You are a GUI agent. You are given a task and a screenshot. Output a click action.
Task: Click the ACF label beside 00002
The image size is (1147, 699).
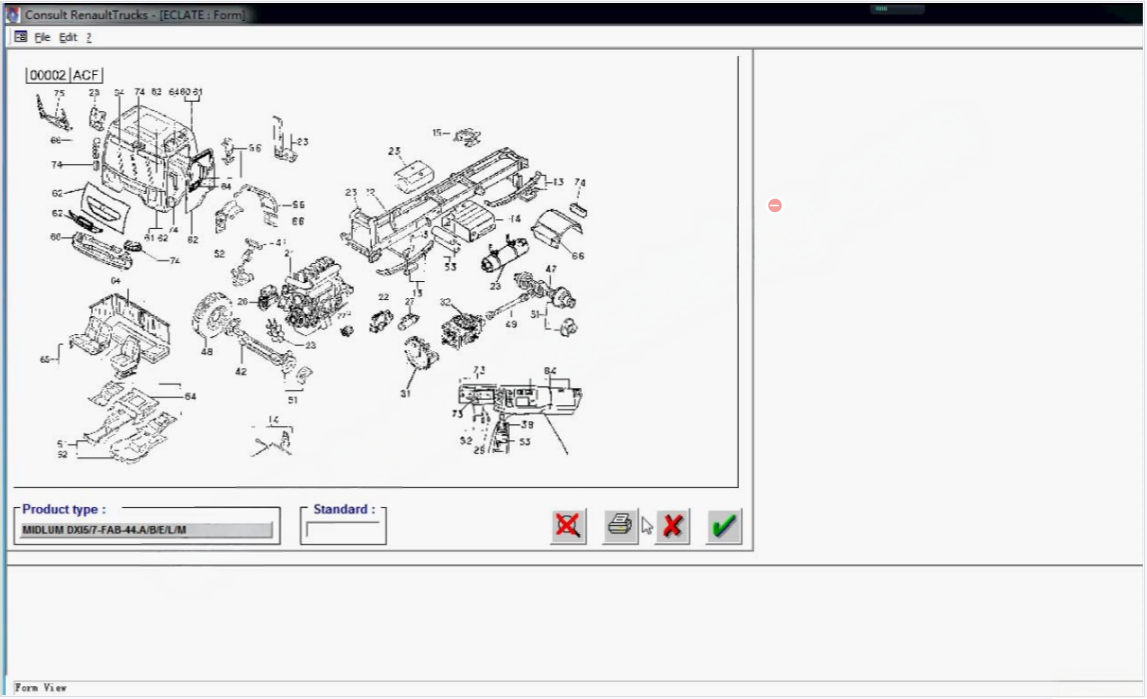[x=86, y=75]
